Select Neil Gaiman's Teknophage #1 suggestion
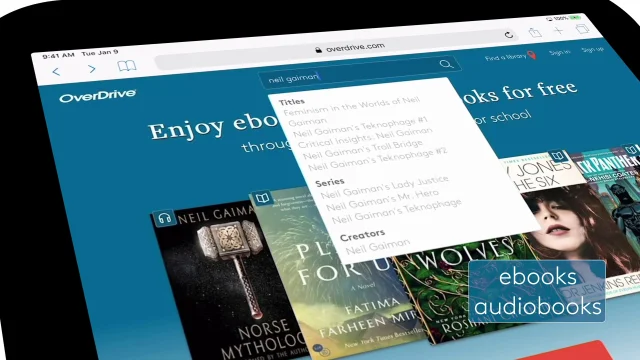The width and height of the screenshot is (640, 360). tap(360, 127)
